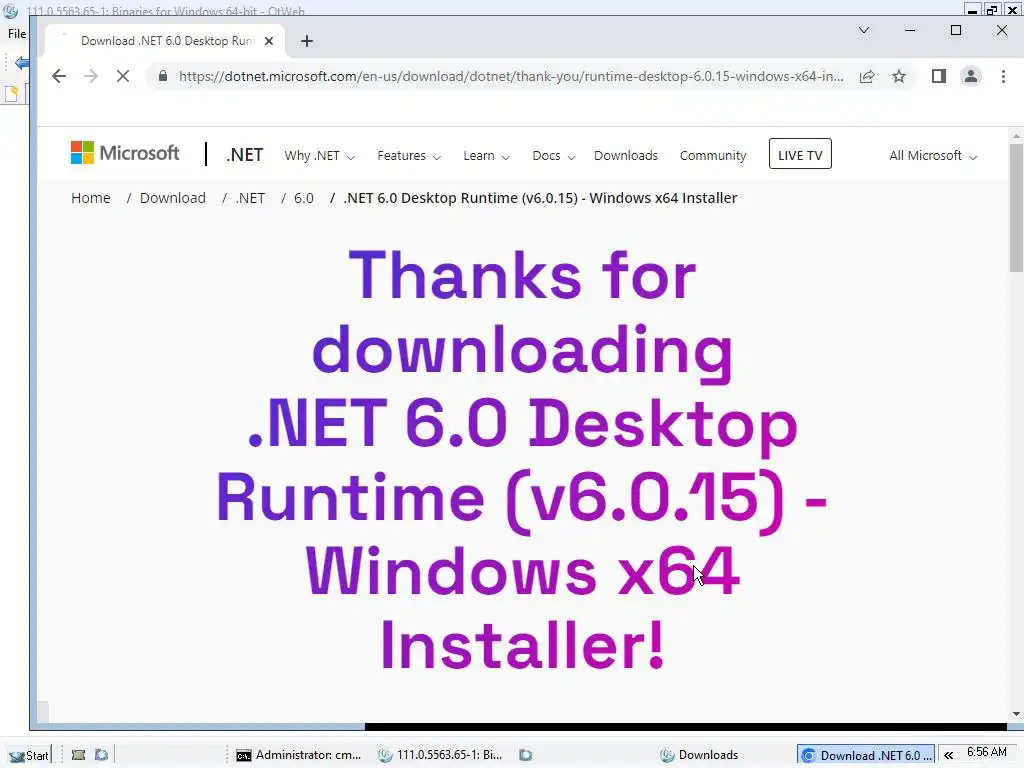Click the greyed-out forward navigation arrow

click(x=91, y=76)
